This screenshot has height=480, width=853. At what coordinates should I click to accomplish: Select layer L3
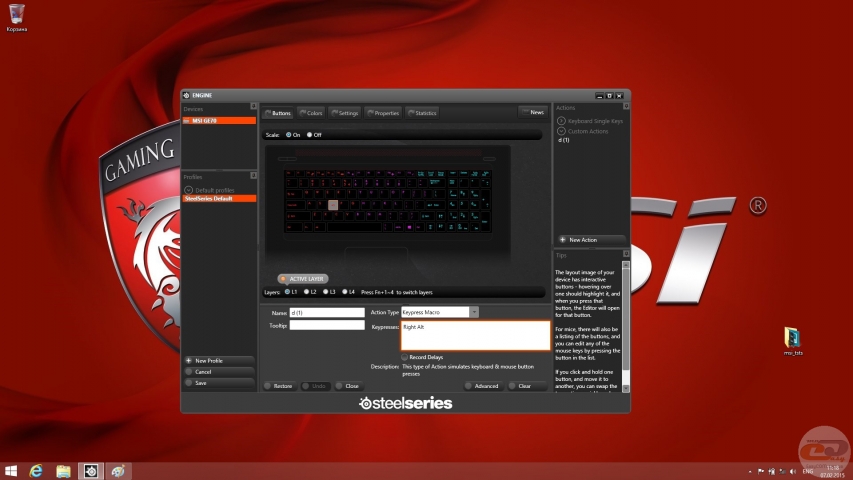(326, 292)
